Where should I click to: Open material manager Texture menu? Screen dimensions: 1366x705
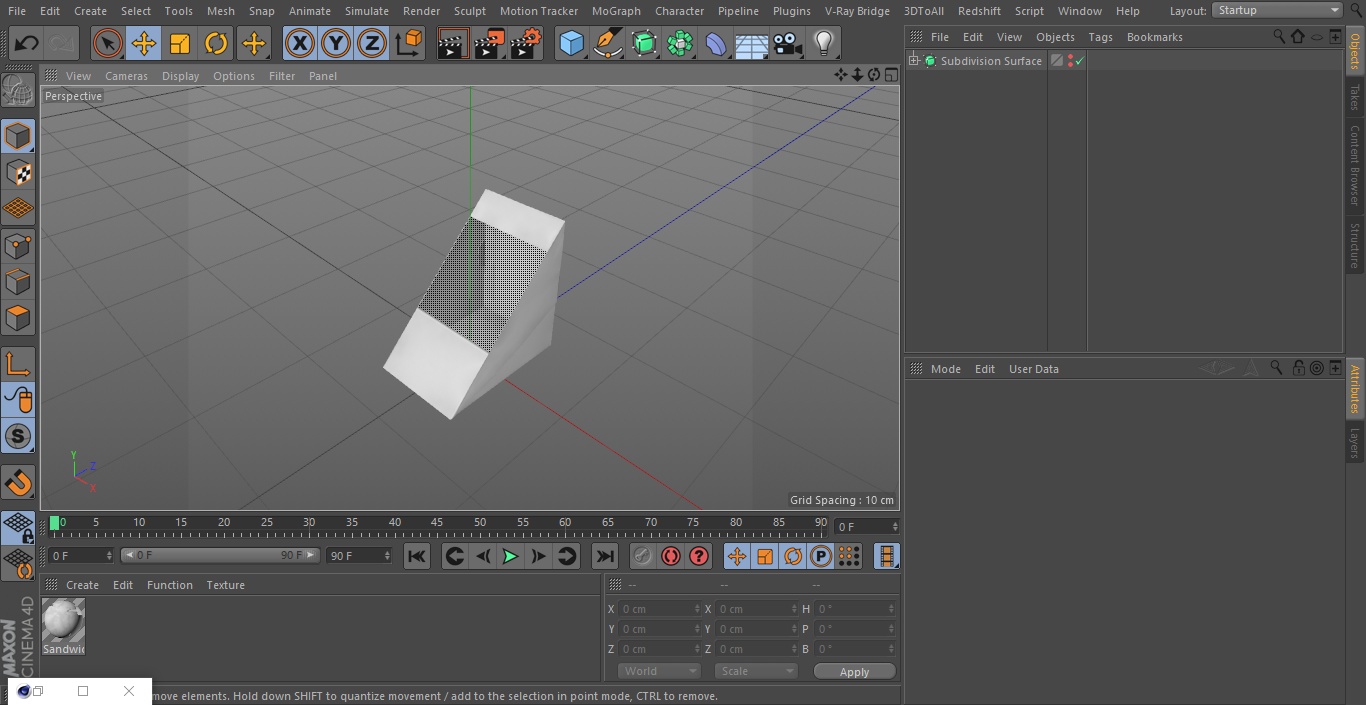tap(225, 585)
